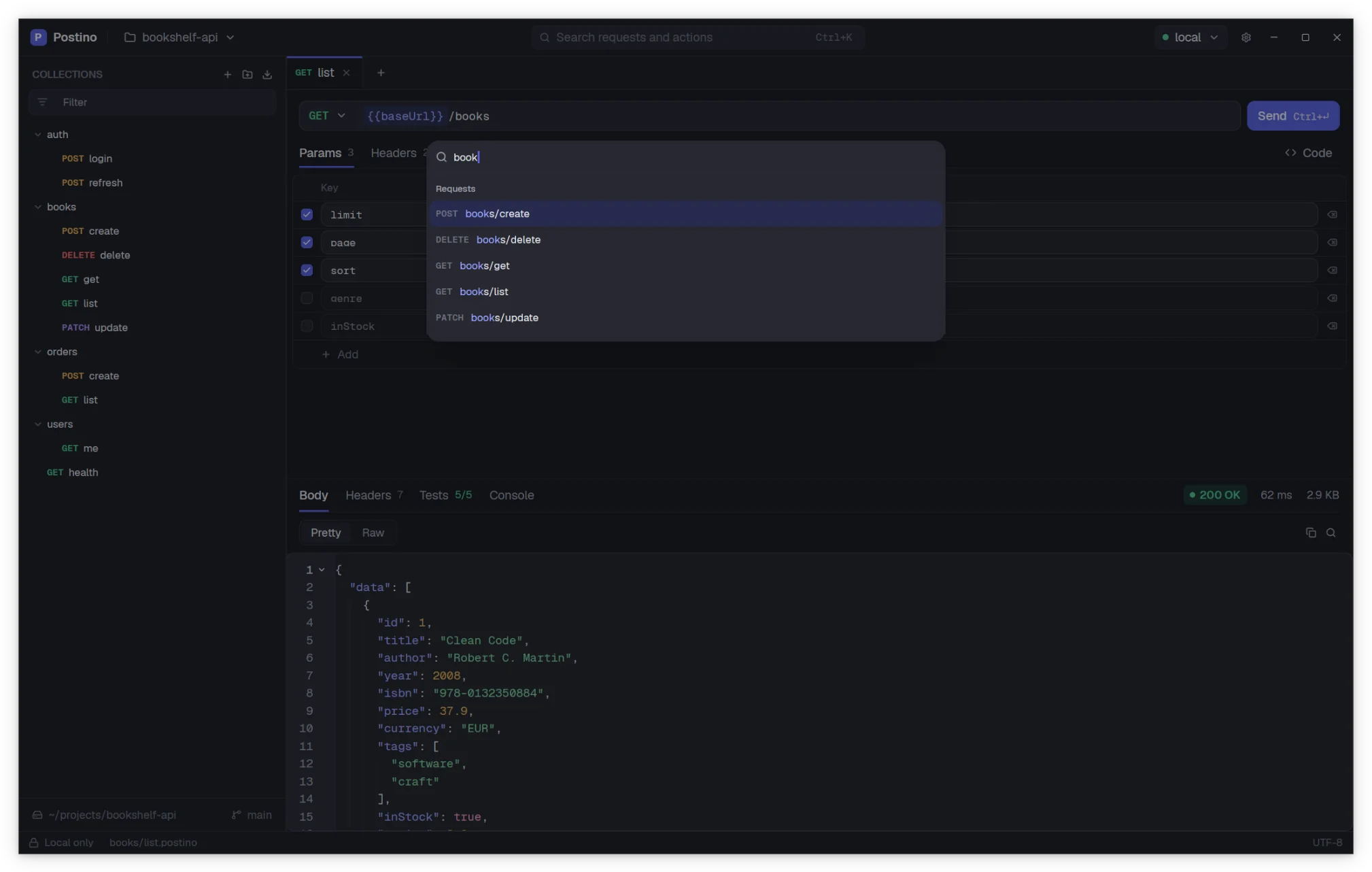Close the list request tab
Image resolution: width=1372 pixels, height=872 pixels.
(x=346, y=73)
